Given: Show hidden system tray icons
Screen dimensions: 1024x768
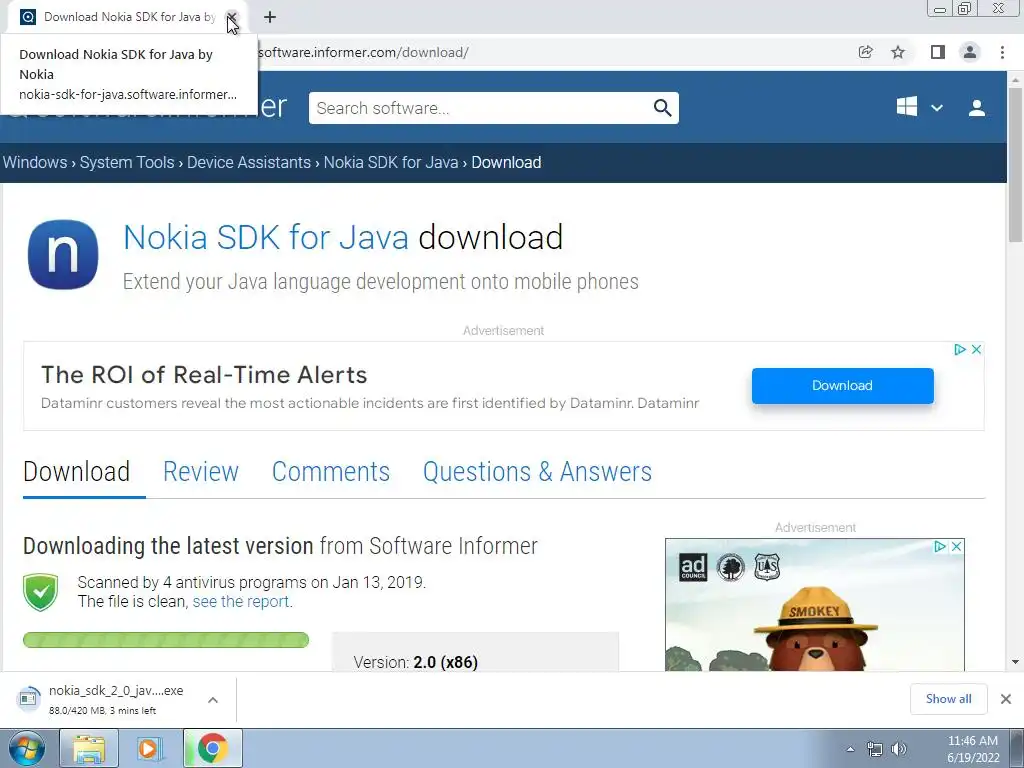Looking at the screenshot, I should point(850,749).
